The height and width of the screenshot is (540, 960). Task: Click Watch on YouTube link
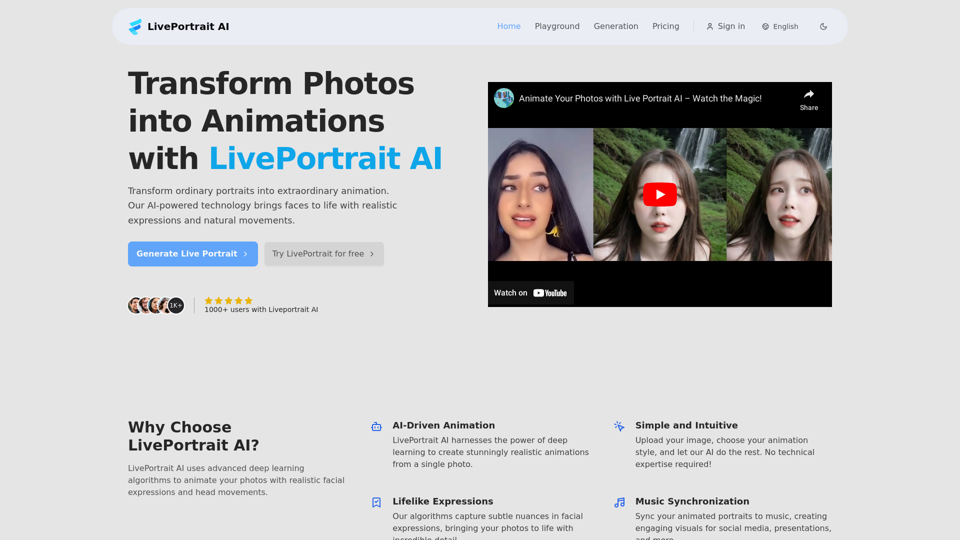(531, 293)
